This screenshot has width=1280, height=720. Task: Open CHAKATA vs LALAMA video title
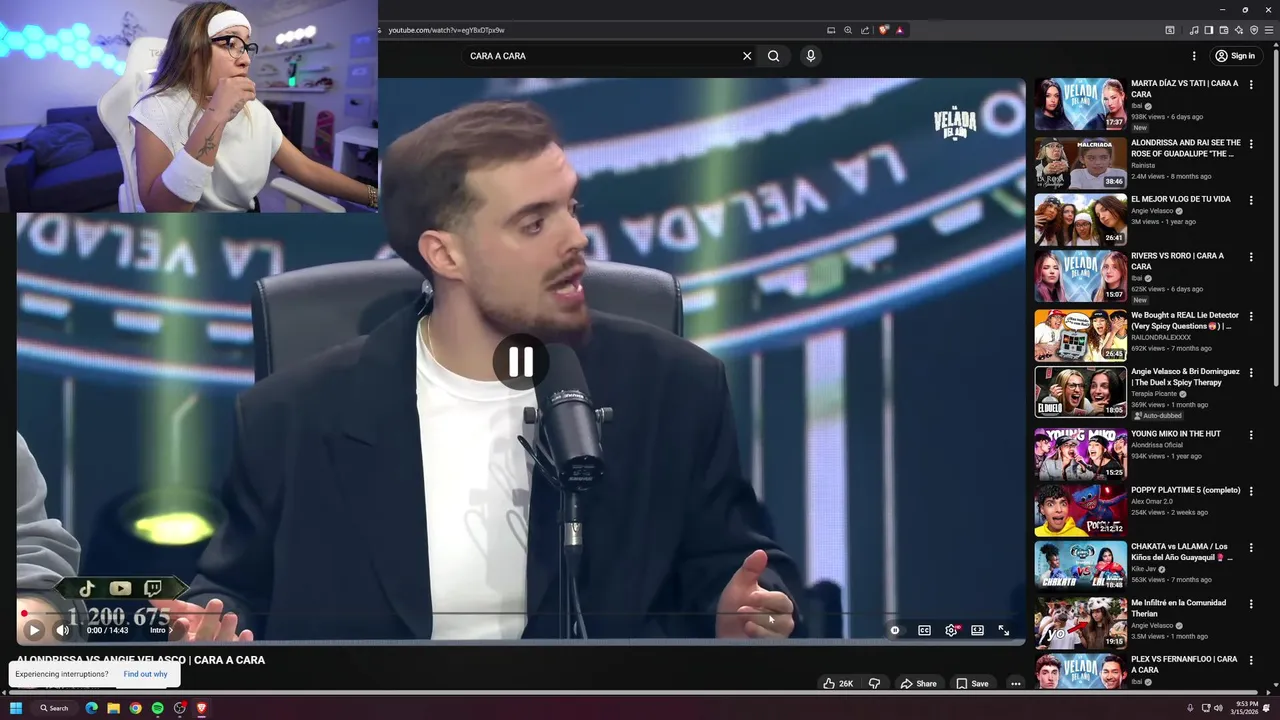tap(1183, 552)
